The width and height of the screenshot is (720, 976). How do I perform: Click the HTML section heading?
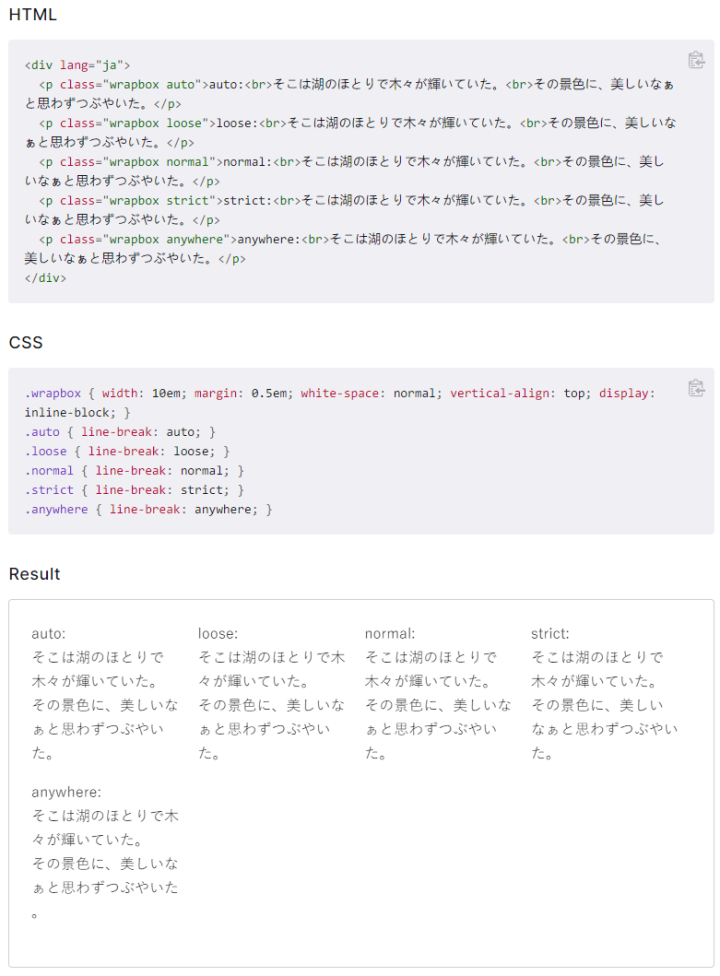click(x=33, y=14)
